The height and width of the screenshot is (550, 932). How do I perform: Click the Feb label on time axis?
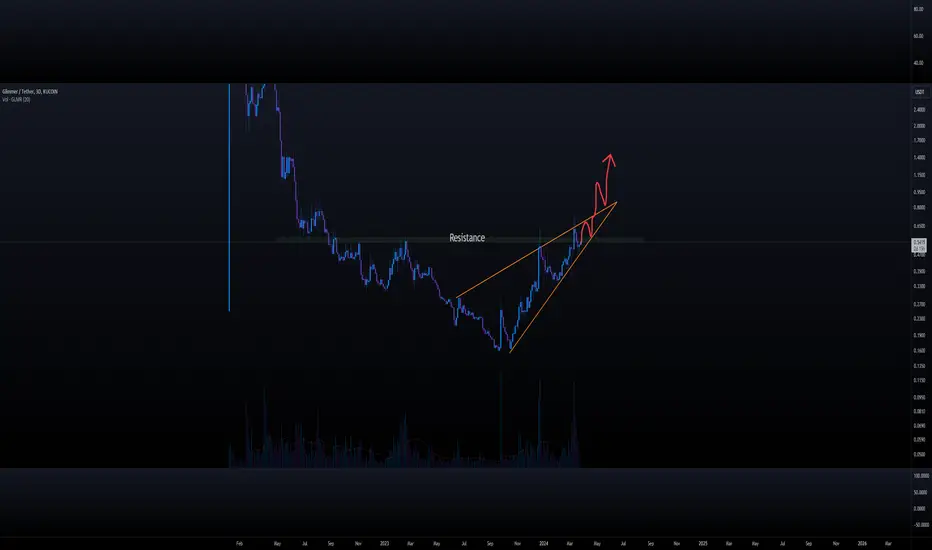pyautogui.click(x=239, y=543)
